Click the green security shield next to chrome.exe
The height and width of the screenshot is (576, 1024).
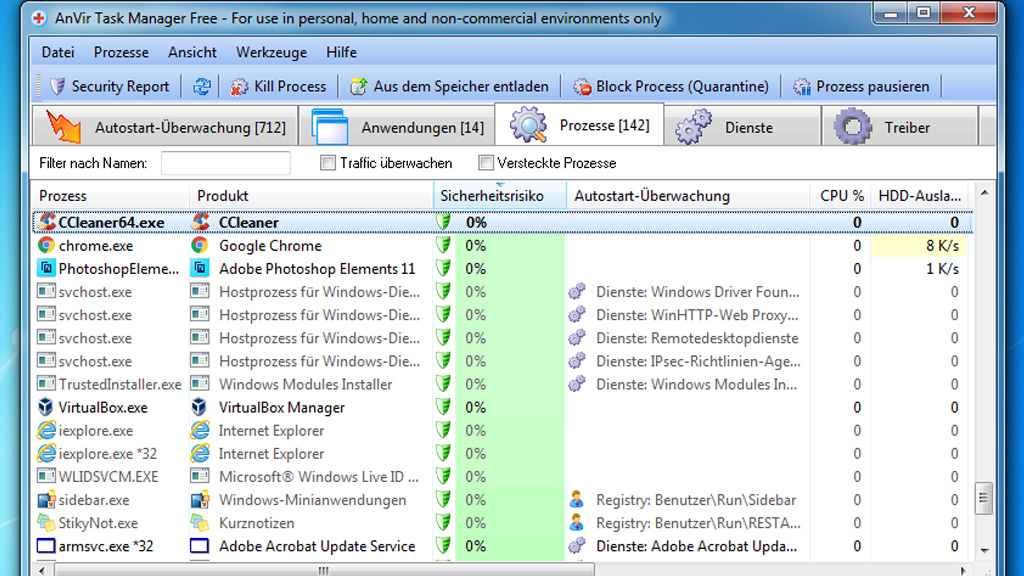[442, 245]
